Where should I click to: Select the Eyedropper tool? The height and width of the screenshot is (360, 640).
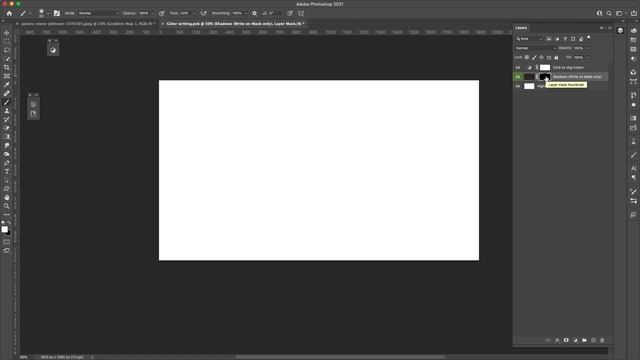point(7,84)
